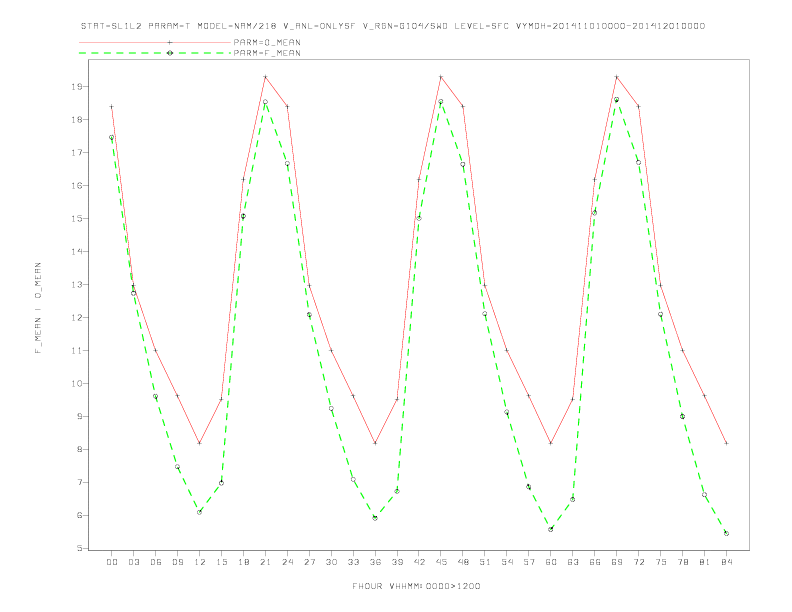The image size is (792, 612).
Task: Click green F_MEAN circle marker at hour 84
Action: [x=726, y=533]
